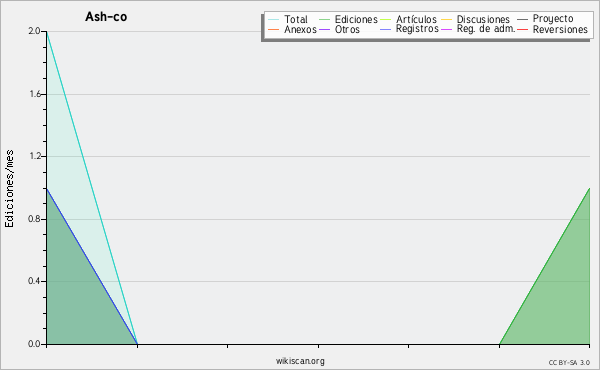
Task: Click the Reversiones legend label
Action: [560, 29]
